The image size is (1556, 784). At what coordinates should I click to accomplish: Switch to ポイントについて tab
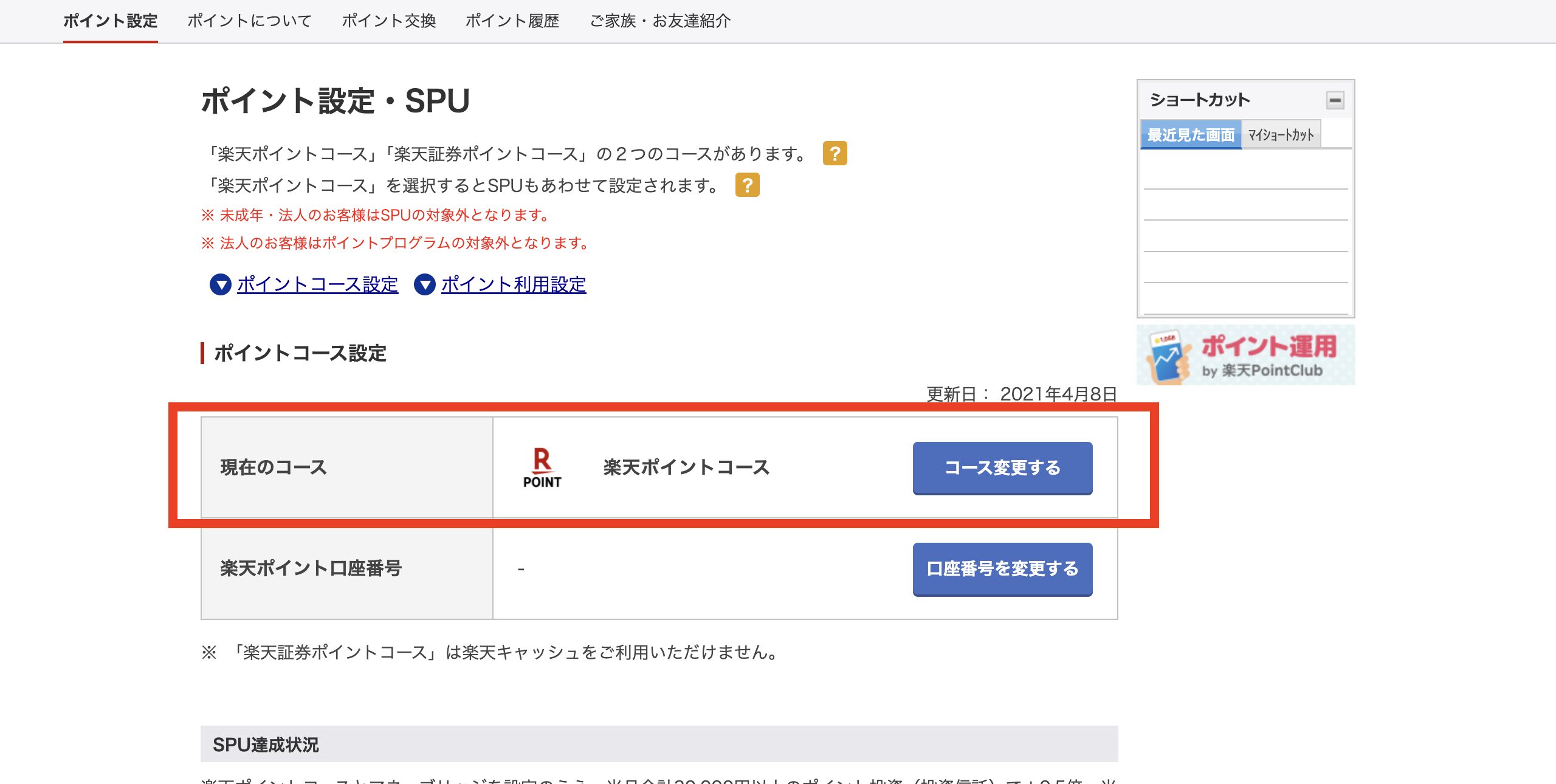pos(249,21)
